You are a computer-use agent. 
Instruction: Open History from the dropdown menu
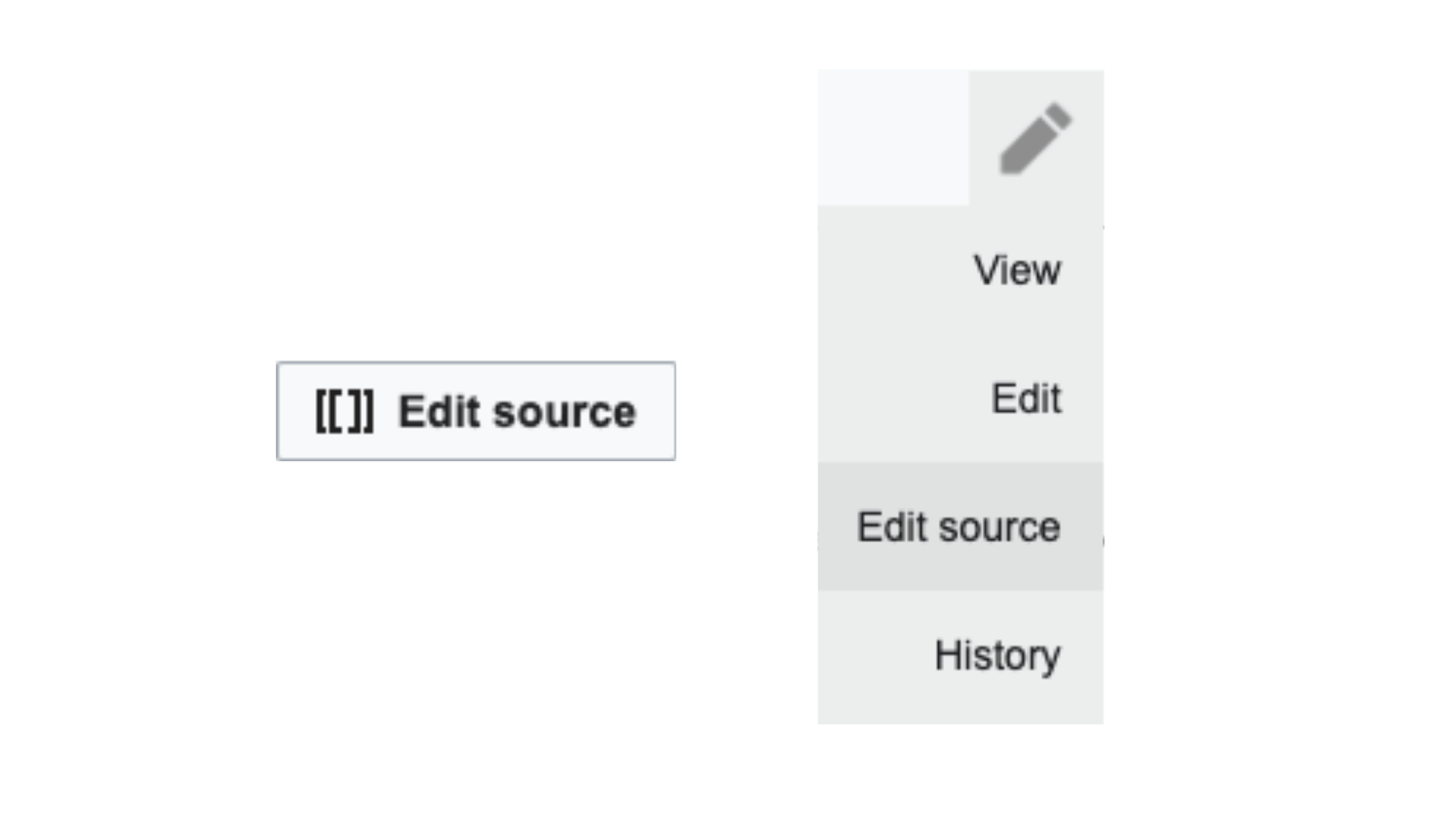pos(997,655)
